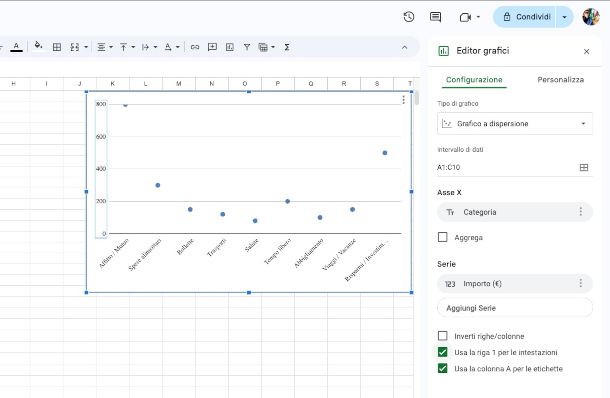Expand the text wrapping dropdown arrow
This screenshot has width=610, height=398.
[x=155, y=47]
